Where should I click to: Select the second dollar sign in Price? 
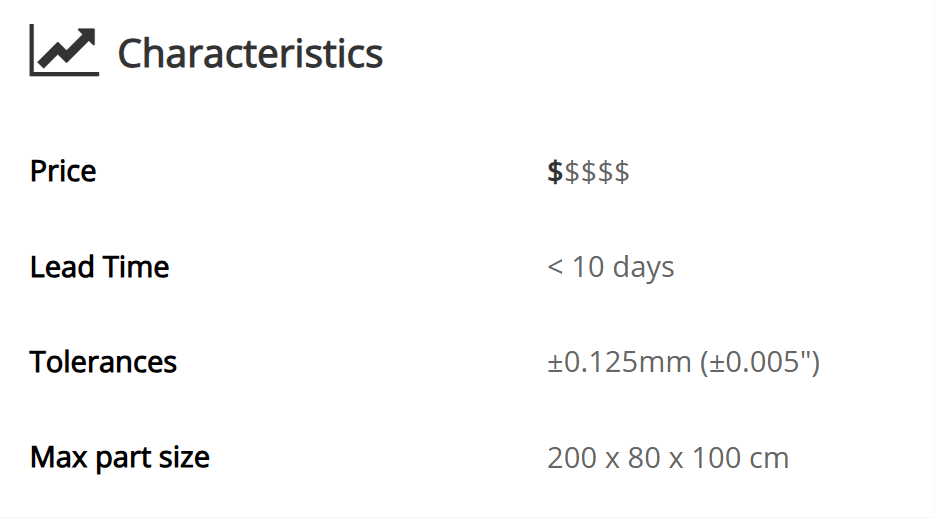click(x=572, y=172)
